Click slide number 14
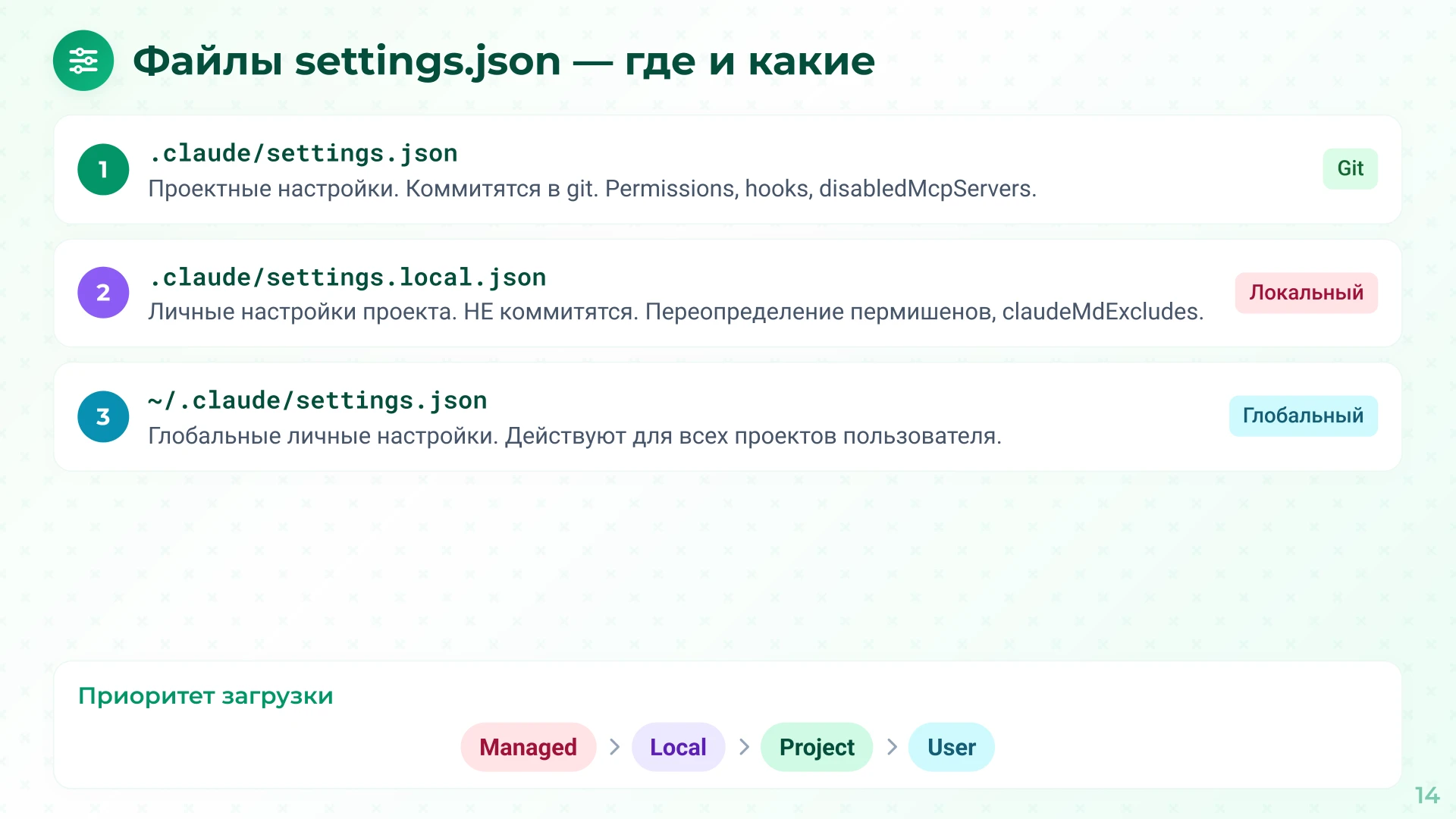1456x819 pixels. click(x=1426, y=795)
